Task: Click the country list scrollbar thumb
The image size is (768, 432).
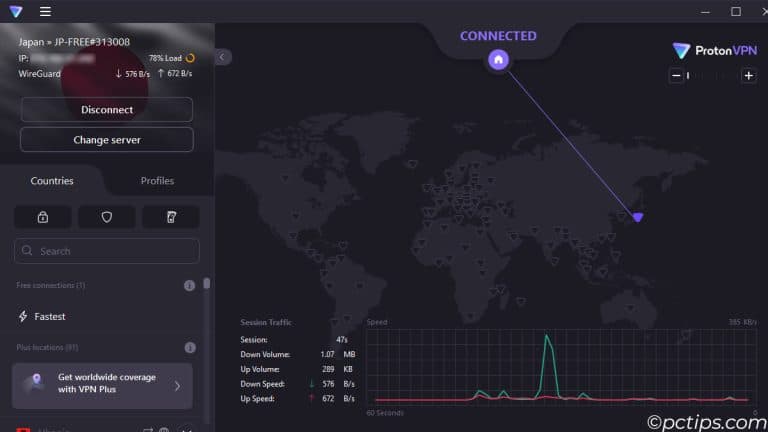Action: coord(207,284)
